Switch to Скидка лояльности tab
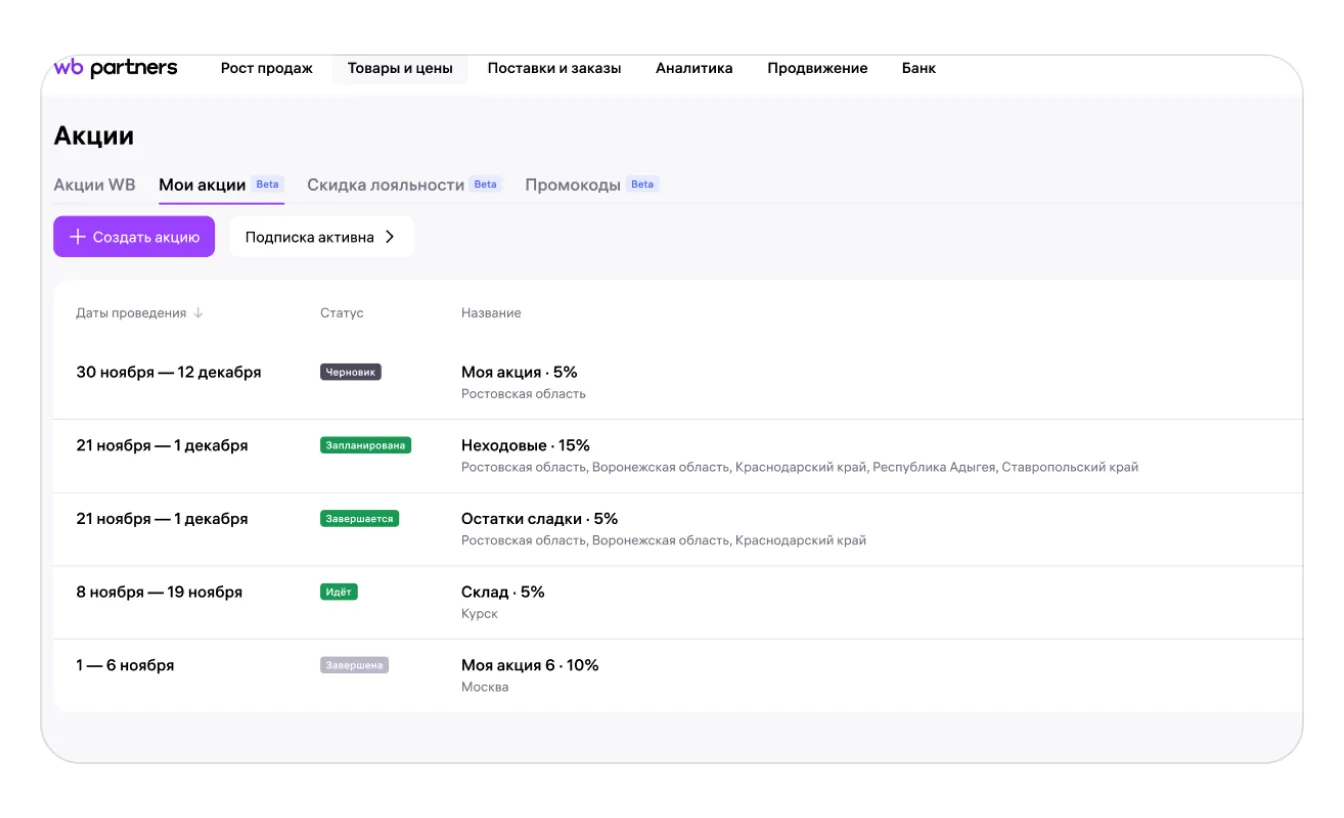Viewport: 1344px width, 818px height. point(386,185)
